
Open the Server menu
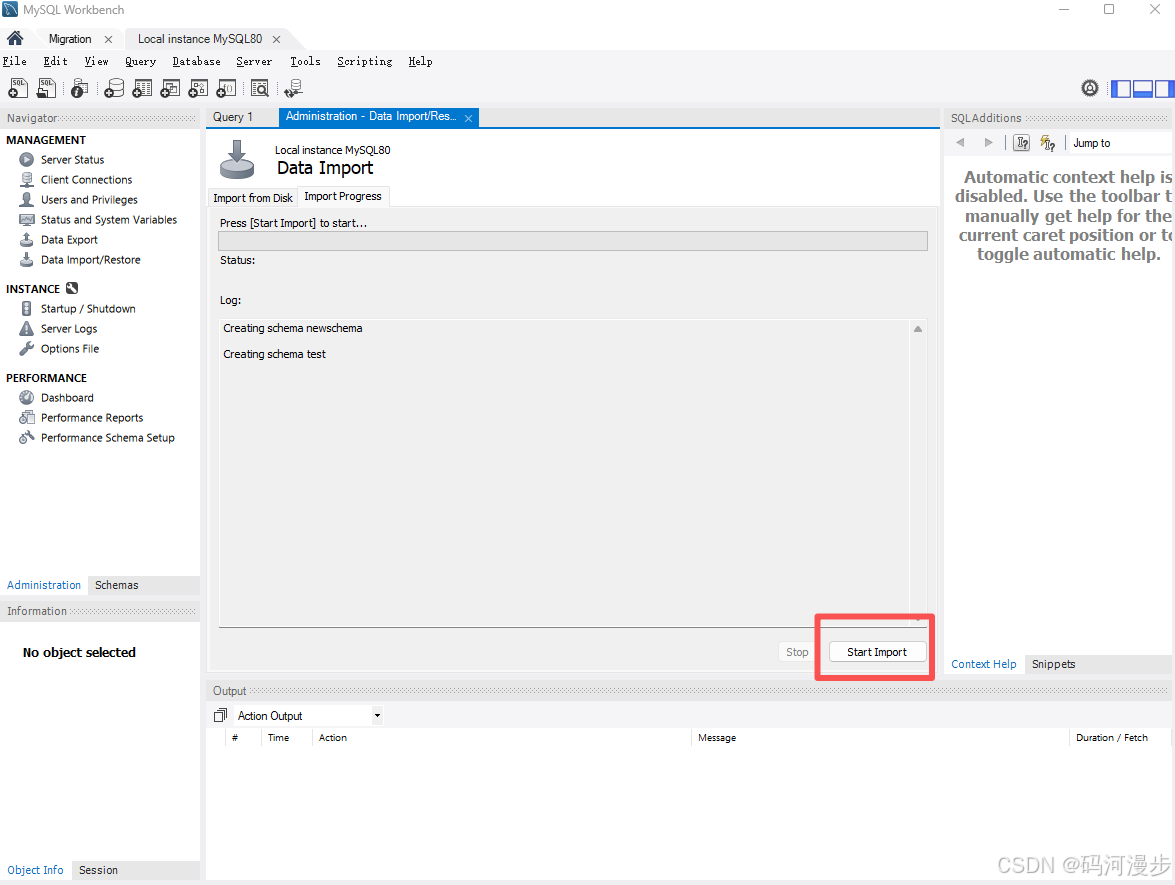(x=254, y=61)
